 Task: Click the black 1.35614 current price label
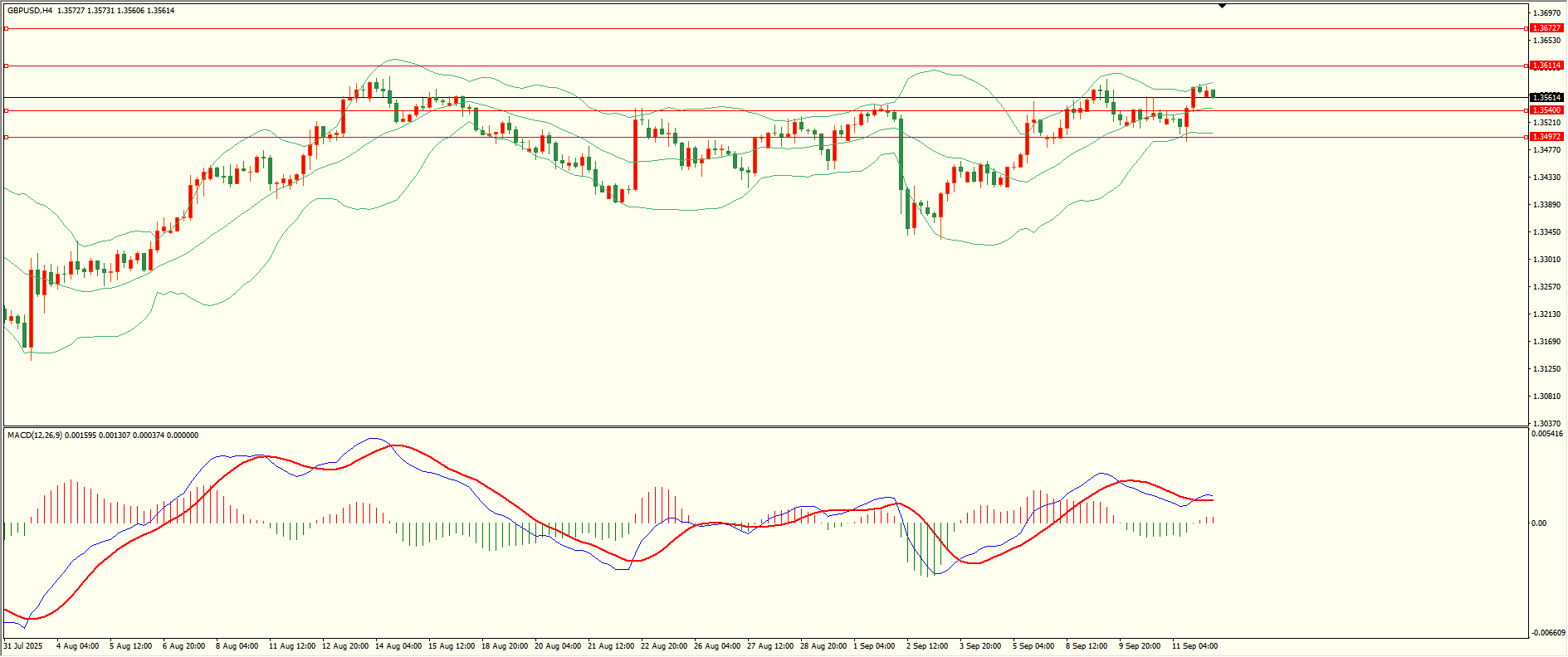[x=1546, y=98]
